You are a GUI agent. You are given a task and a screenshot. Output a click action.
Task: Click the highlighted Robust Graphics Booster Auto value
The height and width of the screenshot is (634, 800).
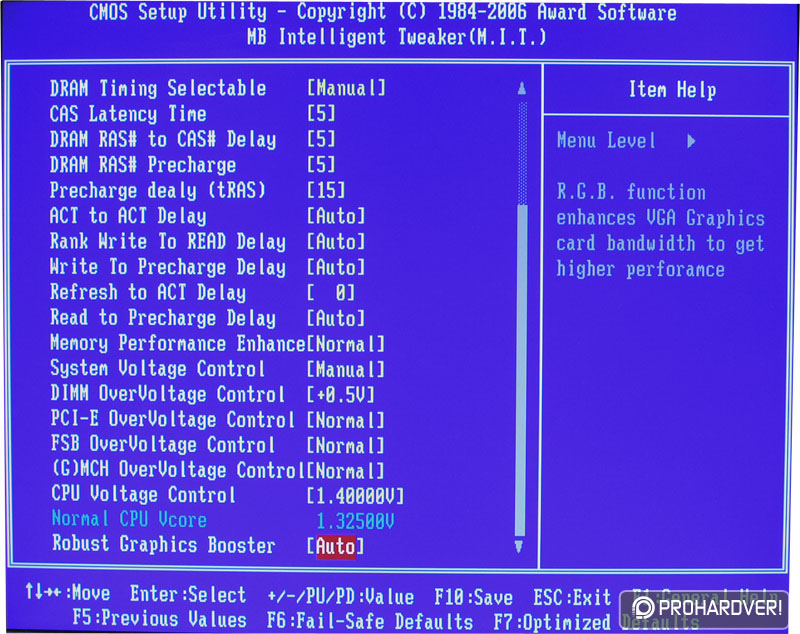coord(336,546)
